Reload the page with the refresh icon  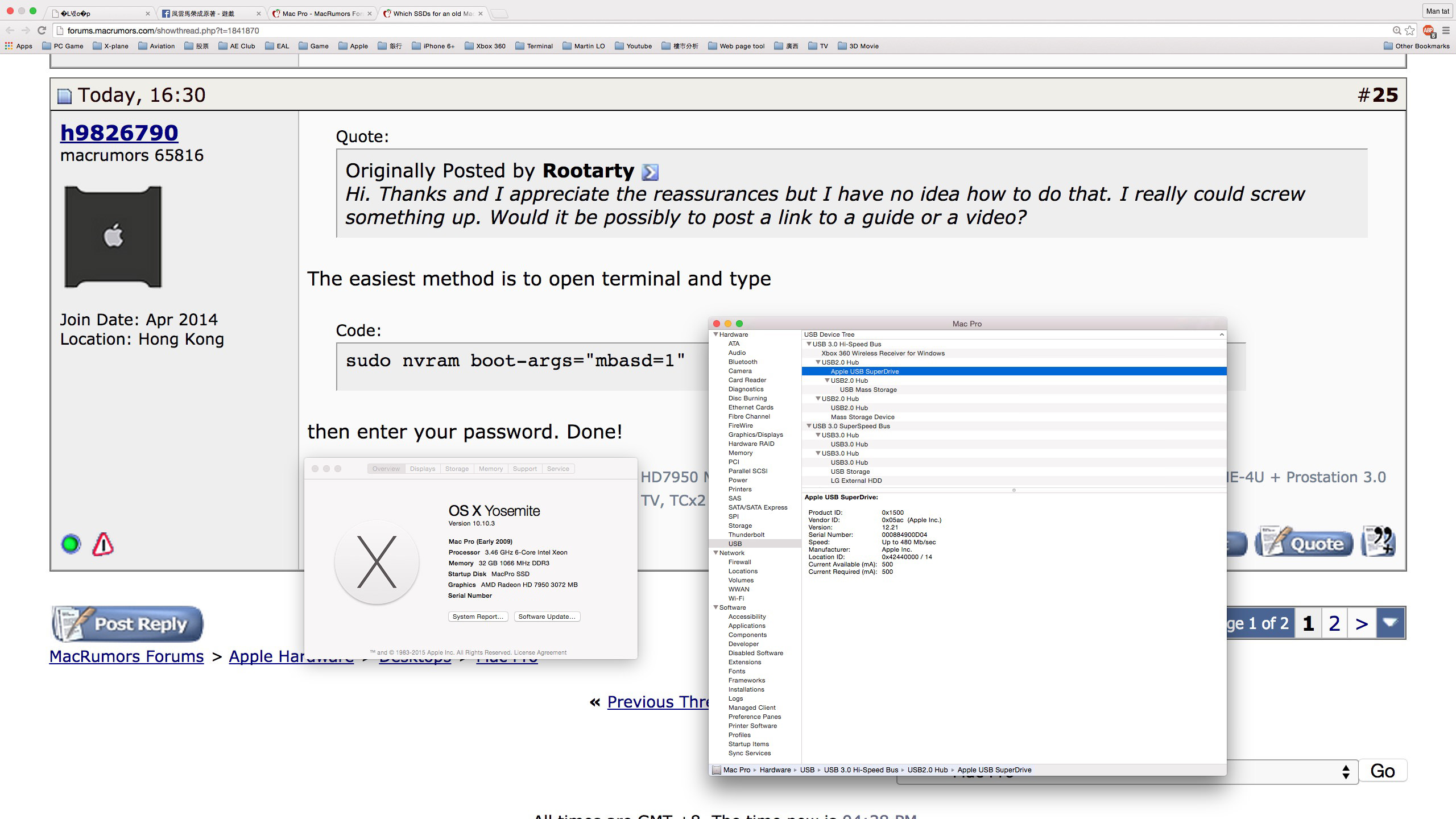41,31
